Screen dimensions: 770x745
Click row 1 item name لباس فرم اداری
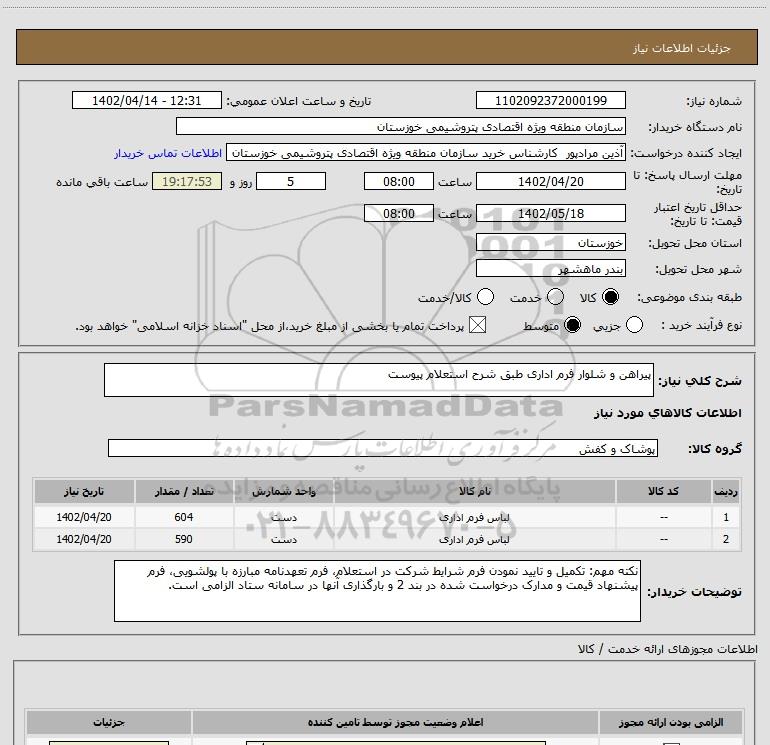coord(474,517)
